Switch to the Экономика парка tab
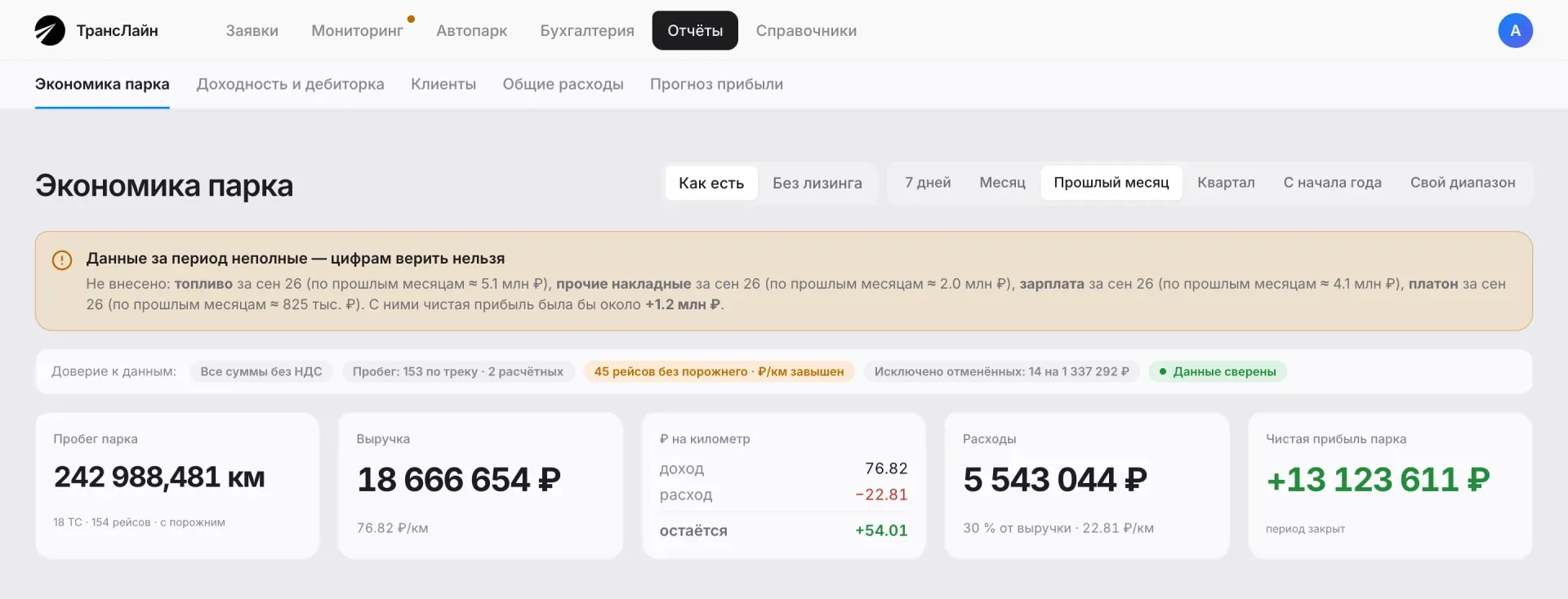Screen dimensions: 1568x599 (102, 84)
